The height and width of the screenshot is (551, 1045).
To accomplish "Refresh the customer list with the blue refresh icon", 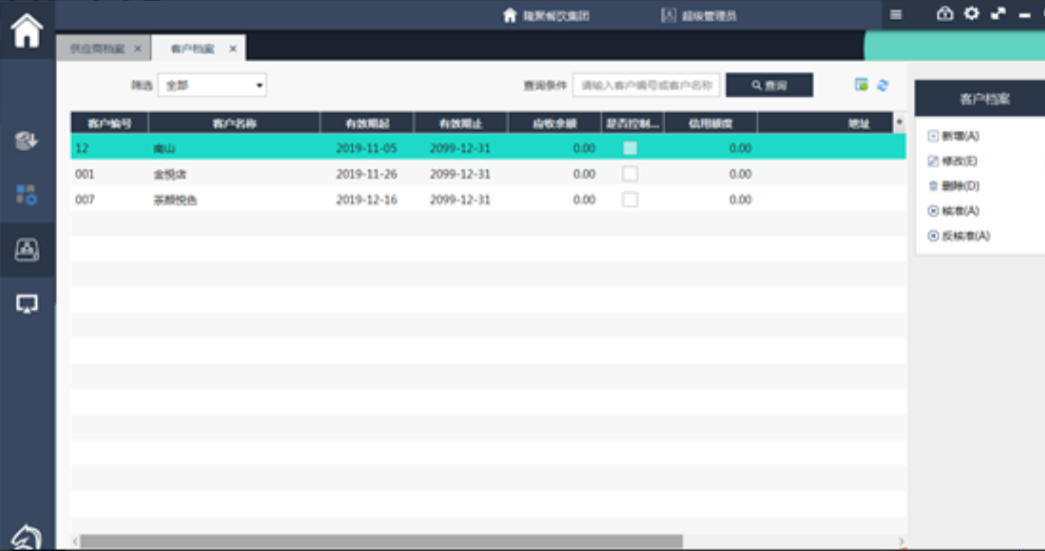I will tap(882, 86).
